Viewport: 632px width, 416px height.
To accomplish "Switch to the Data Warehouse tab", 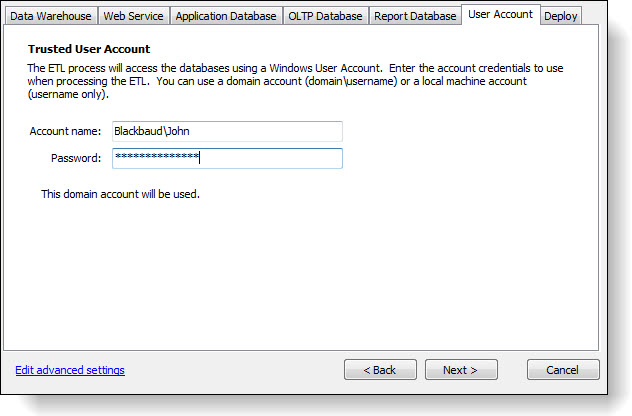I will pos(51,16).
